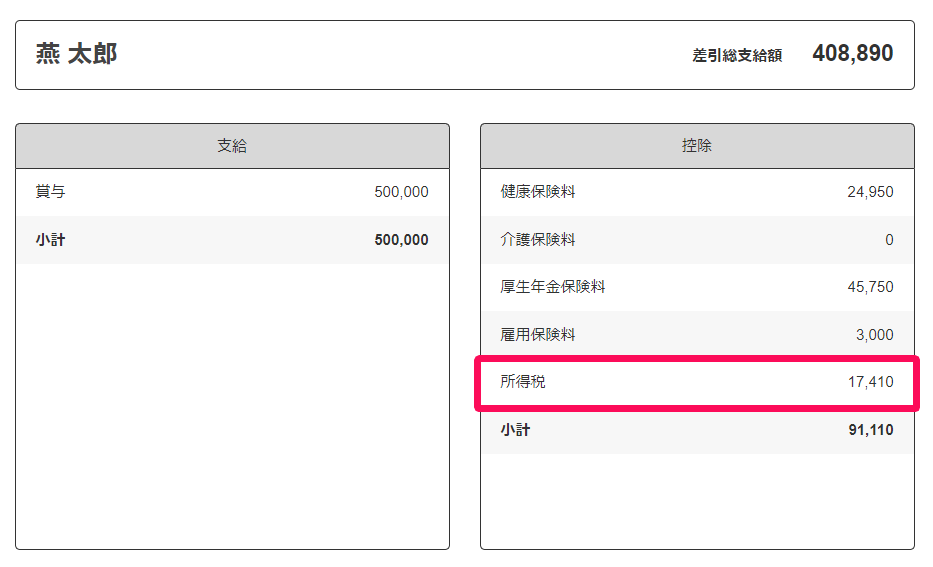Viewport: 933px width, 567px height.
Task: Click the deduction subtotal 91,110
Action: pyautogui.click(x=871, y=430)
